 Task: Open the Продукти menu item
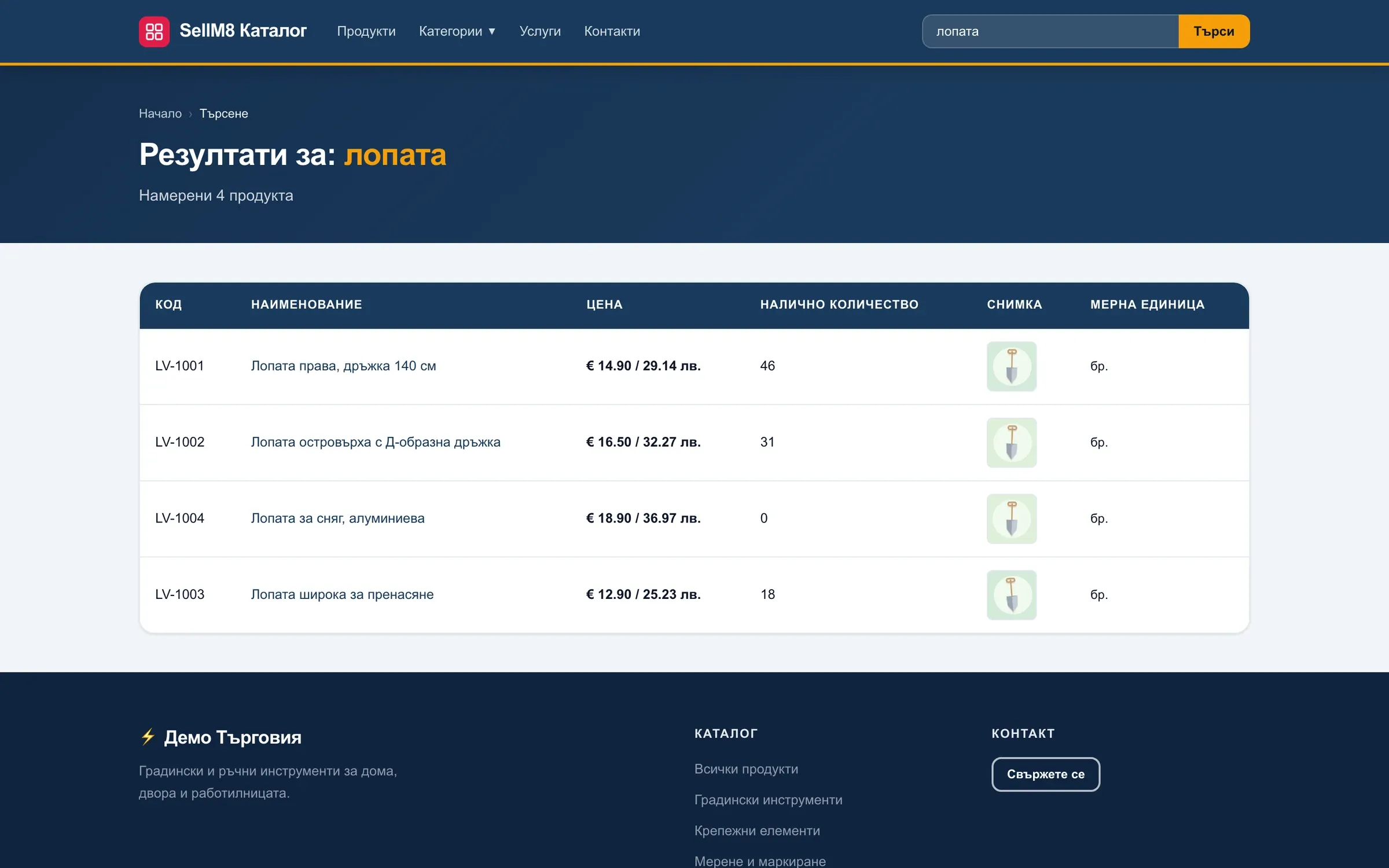[366, 31]
